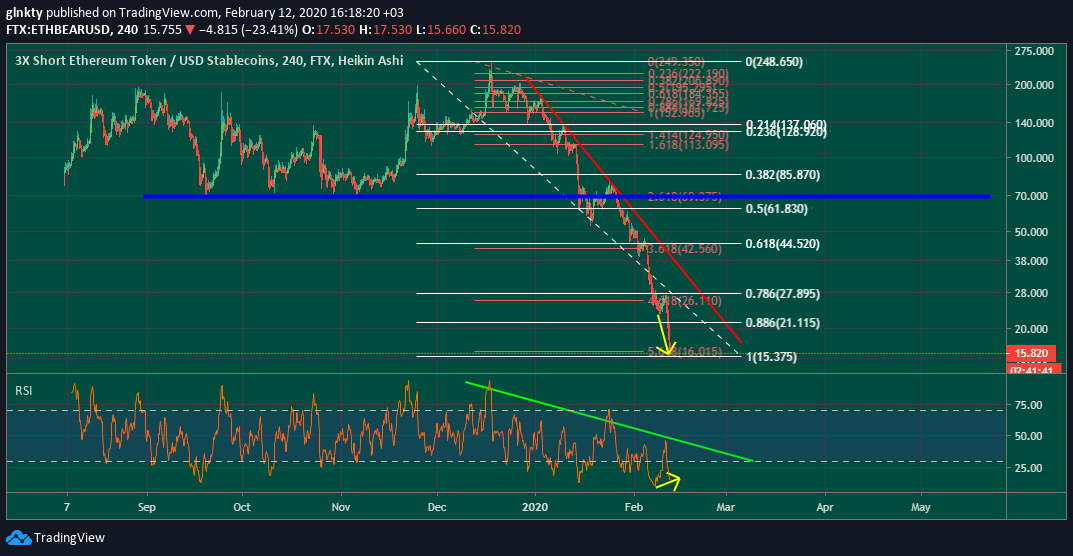1073x556 pixels.
Task: Select the Fibonacci label 0(248.650)
Action: click(x=775, y=62)
